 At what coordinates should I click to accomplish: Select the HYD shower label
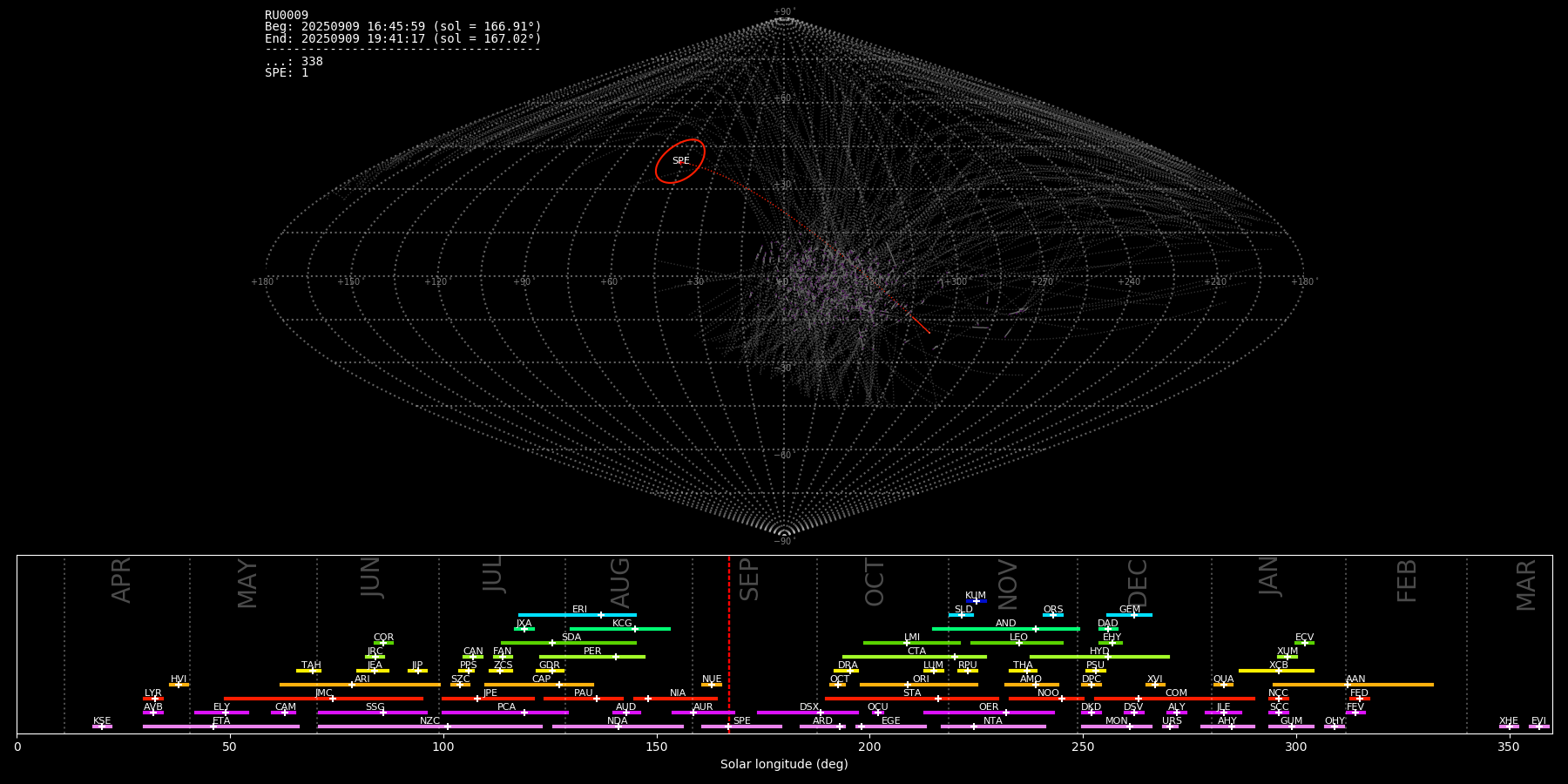tap(1099, 652)
